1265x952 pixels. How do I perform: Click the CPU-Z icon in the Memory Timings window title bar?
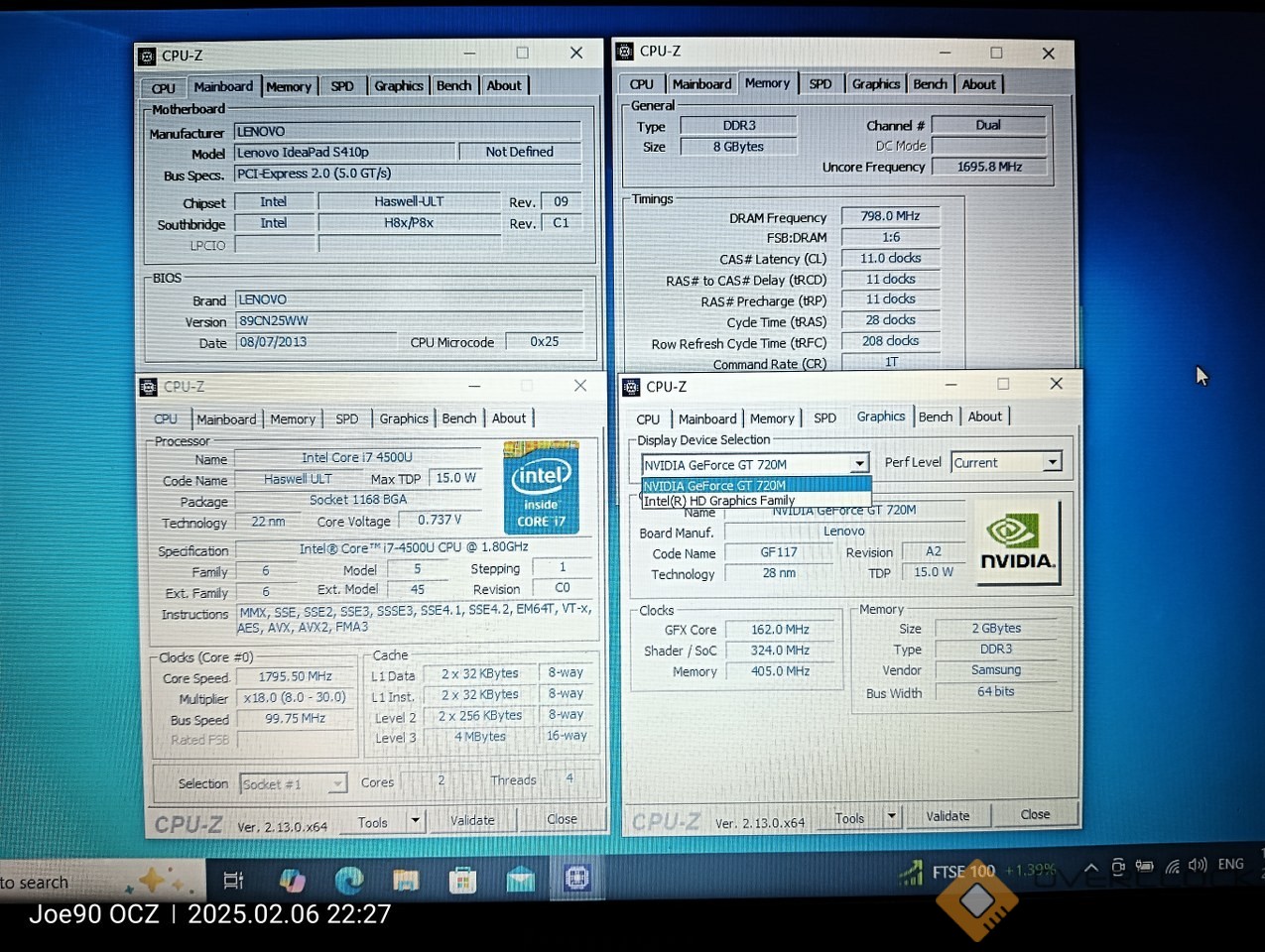(625, 51)
